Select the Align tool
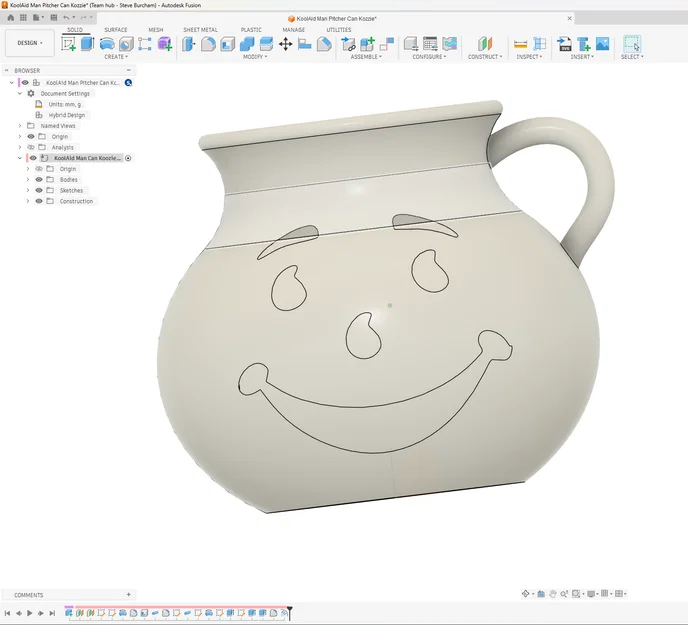Image resolution: width=688 pixels, height=625 pixels. point(305,44)
